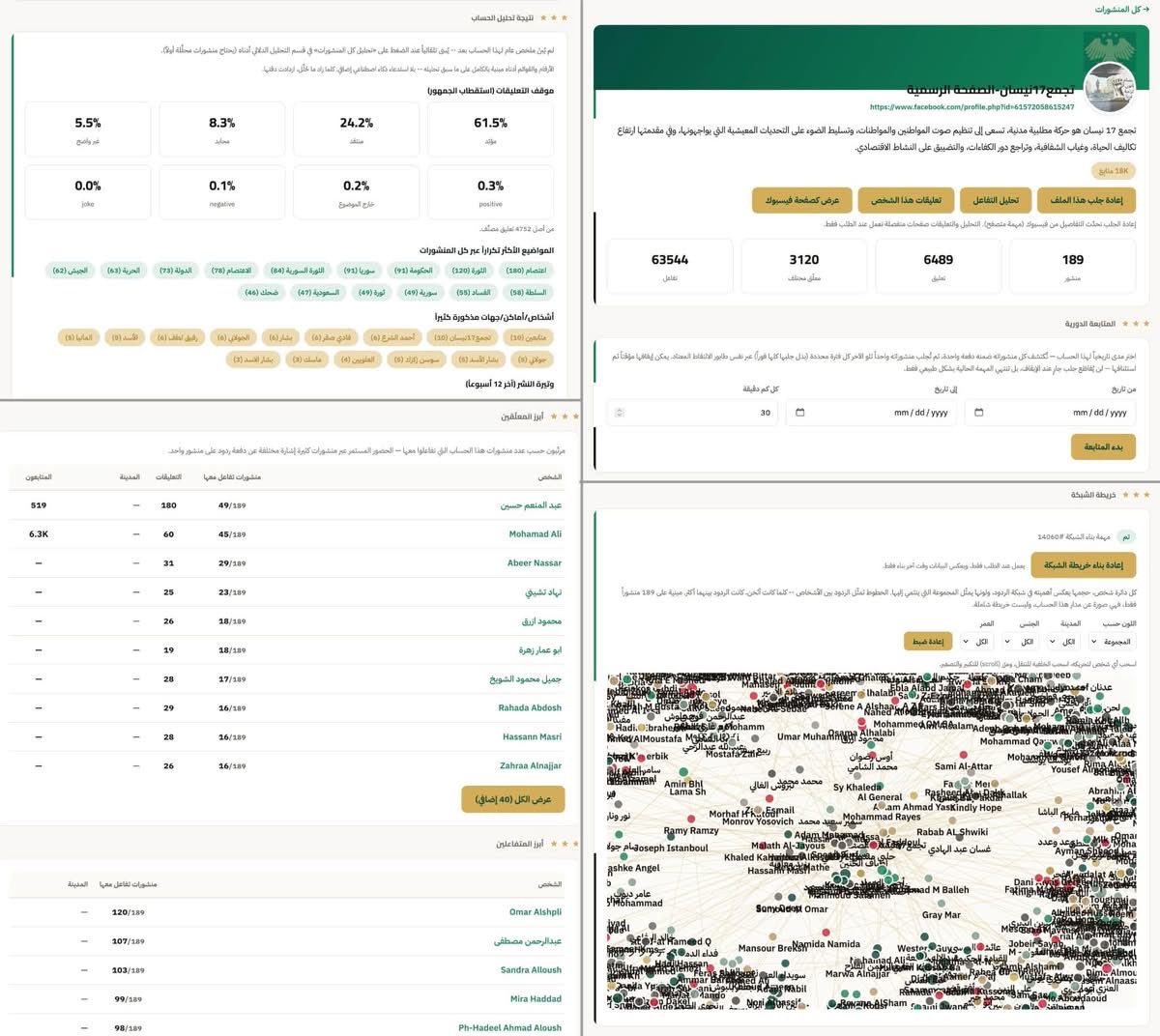The width and height of the screenshot is (1160, 1036).
Task: Open commenter Zahraa Alnajjar's profile
Action: tap(531, 766)
